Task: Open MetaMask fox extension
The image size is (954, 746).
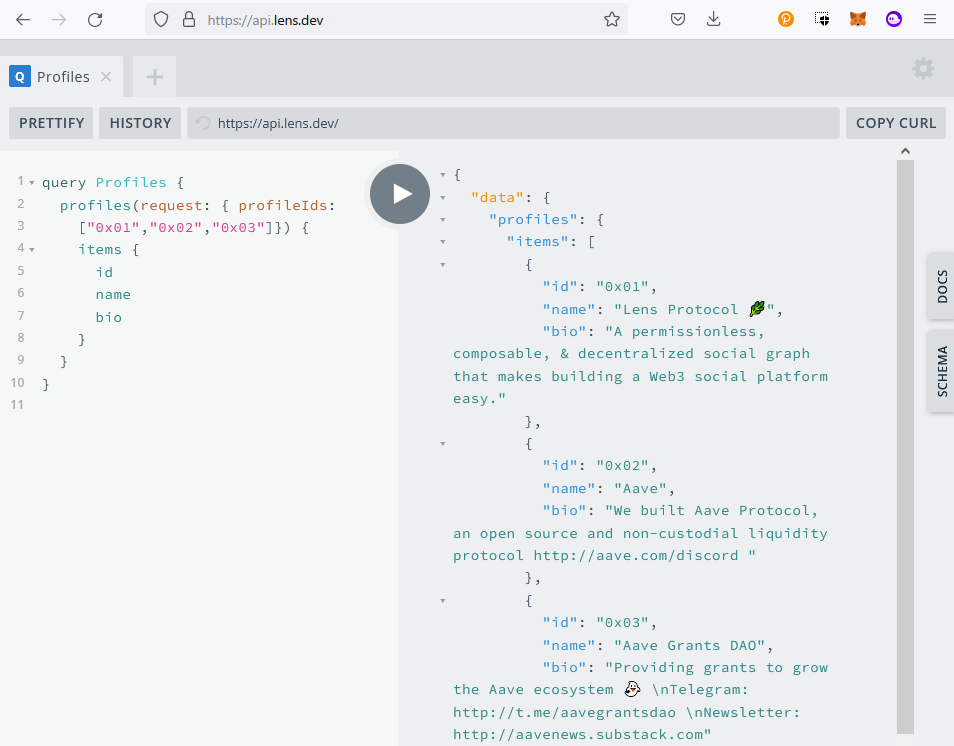Action: 857,19
